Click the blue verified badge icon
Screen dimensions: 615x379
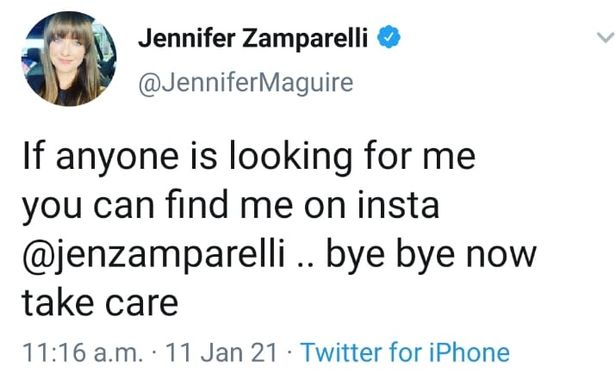[x=389, y=38]
